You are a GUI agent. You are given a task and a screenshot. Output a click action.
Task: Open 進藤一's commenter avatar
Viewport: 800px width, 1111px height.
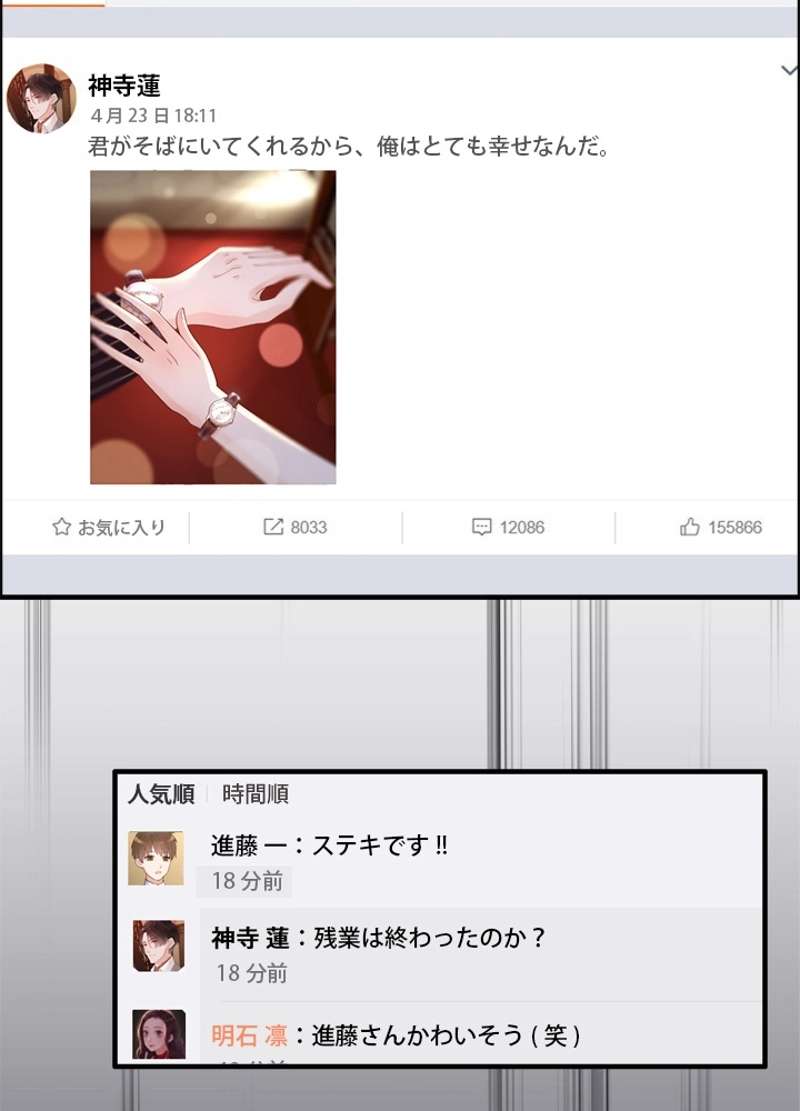point(156,858)
